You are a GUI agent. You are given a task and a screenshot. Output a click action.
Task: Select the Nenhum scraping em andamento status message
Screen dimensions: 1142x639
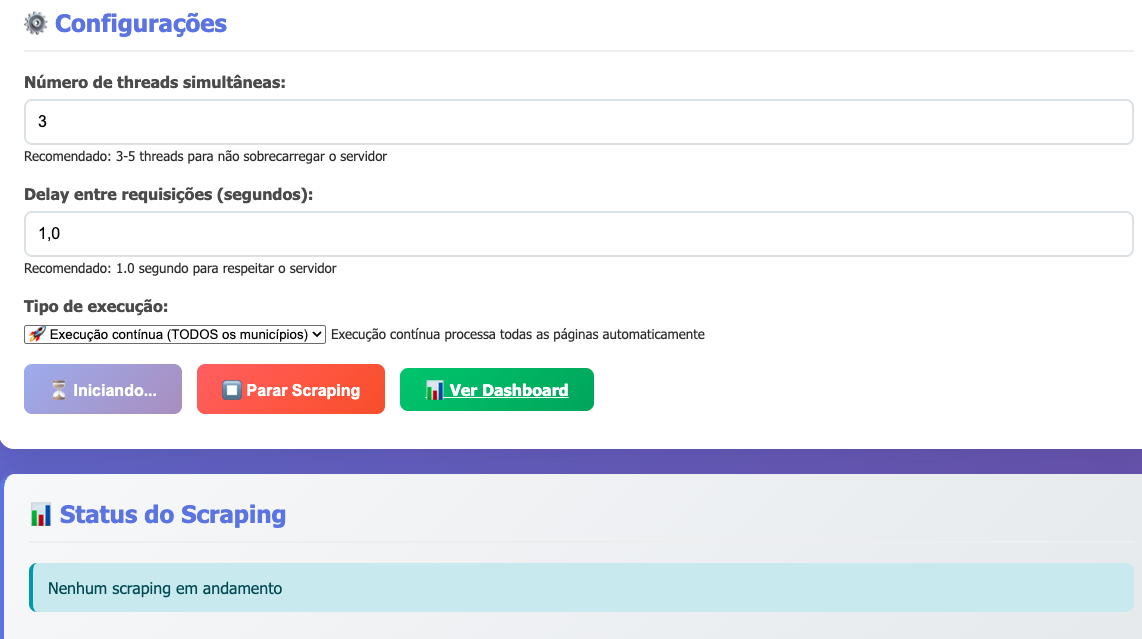point(165,588)
